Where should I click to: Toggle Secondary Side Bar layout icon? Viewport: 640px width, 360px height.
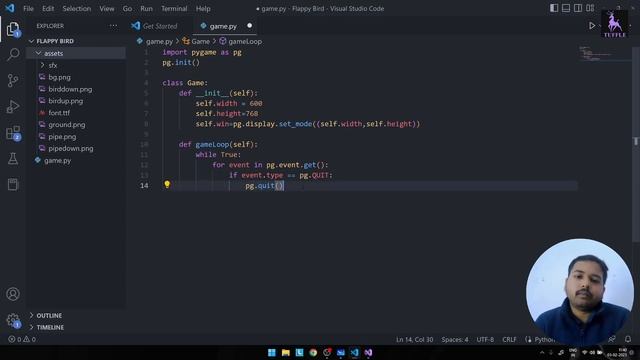tap(578, 8)
